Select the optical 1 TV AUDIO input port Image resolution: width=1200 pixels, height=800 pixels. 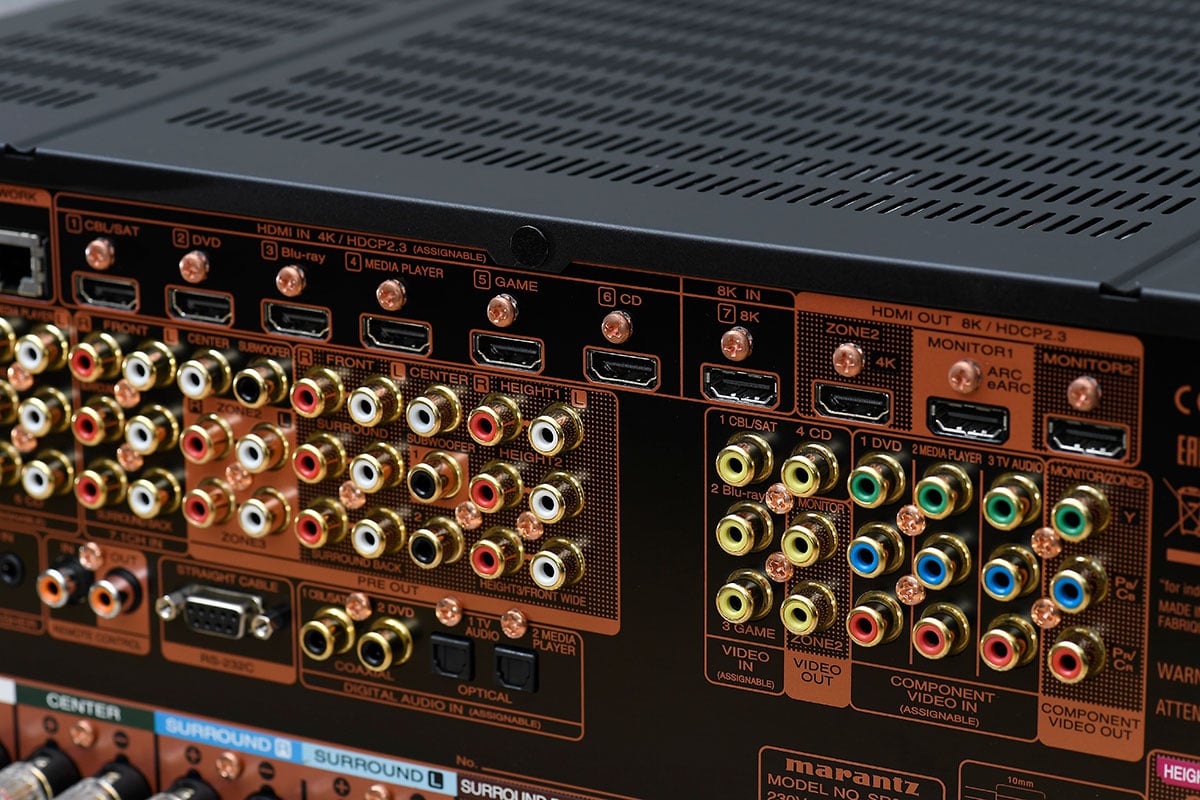pyautogui.click(x=454, y=658)
